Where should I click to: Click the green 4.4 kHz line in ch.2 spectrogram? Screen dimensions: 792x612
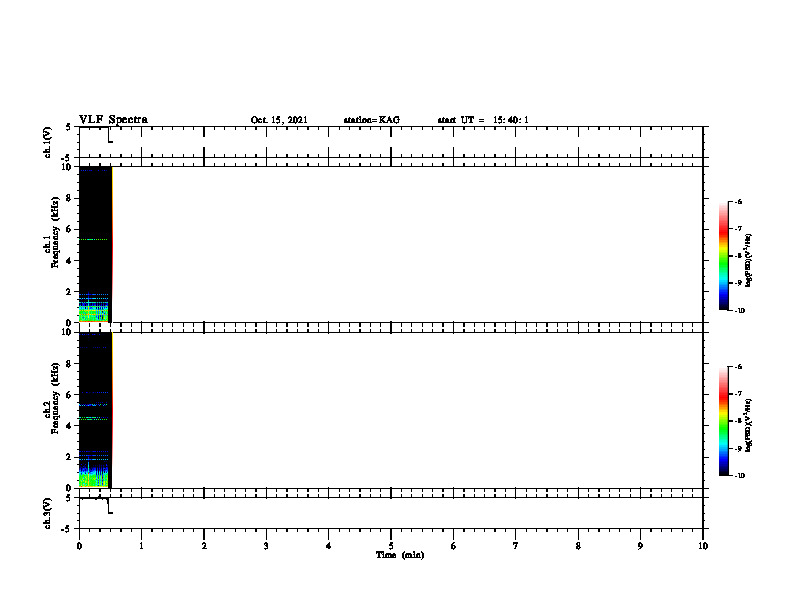tap(93, 419)
